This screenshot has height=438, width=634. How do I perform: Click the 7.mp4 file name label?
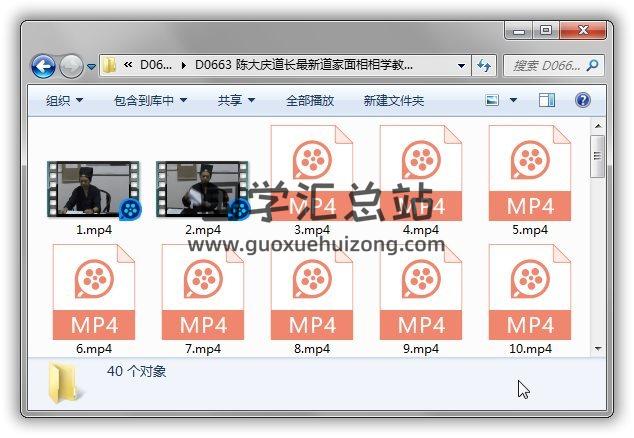[203, 349]
